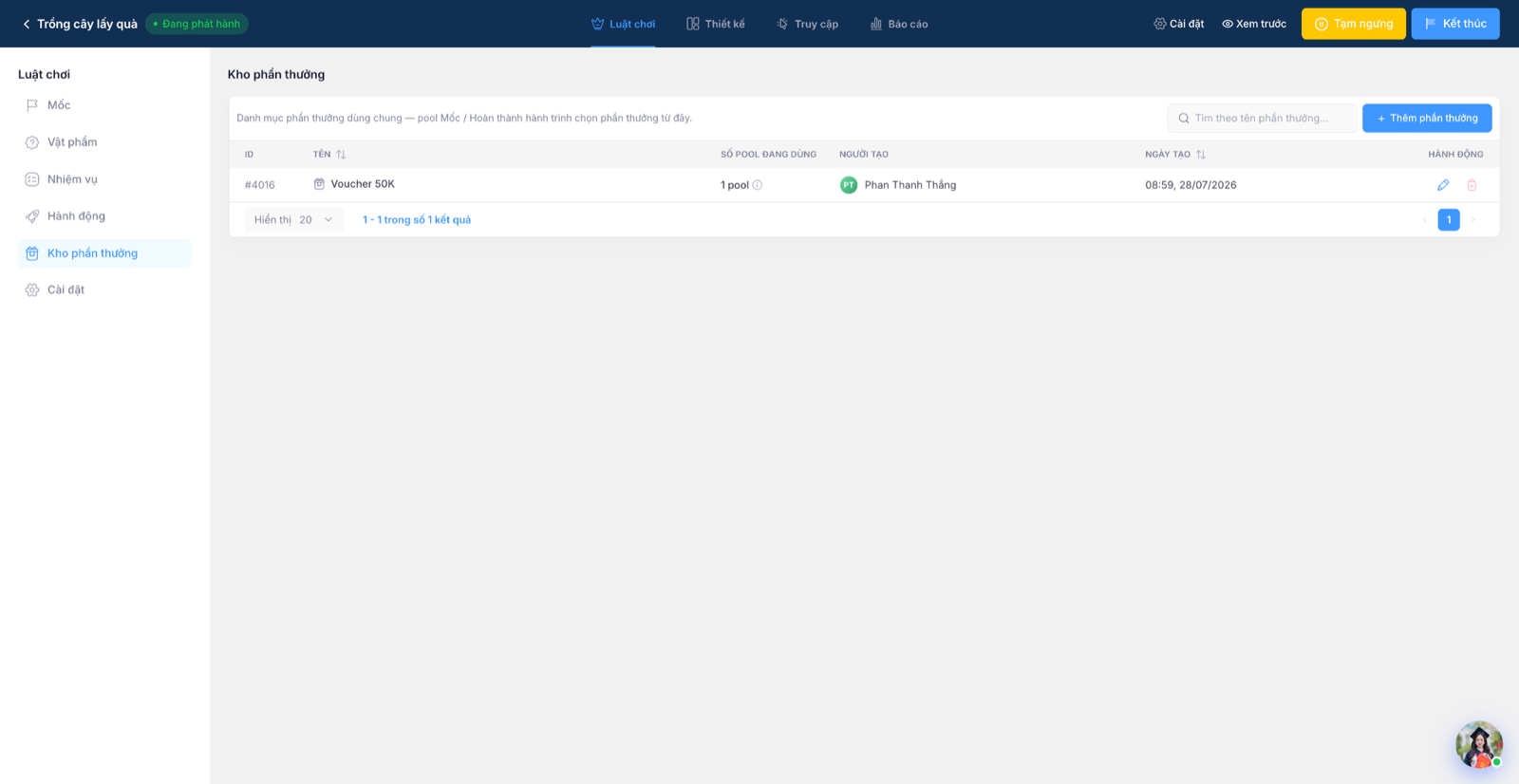
Task: Edit the Voucher 50K reward with pencil icon
Action: click(1443, 185)
